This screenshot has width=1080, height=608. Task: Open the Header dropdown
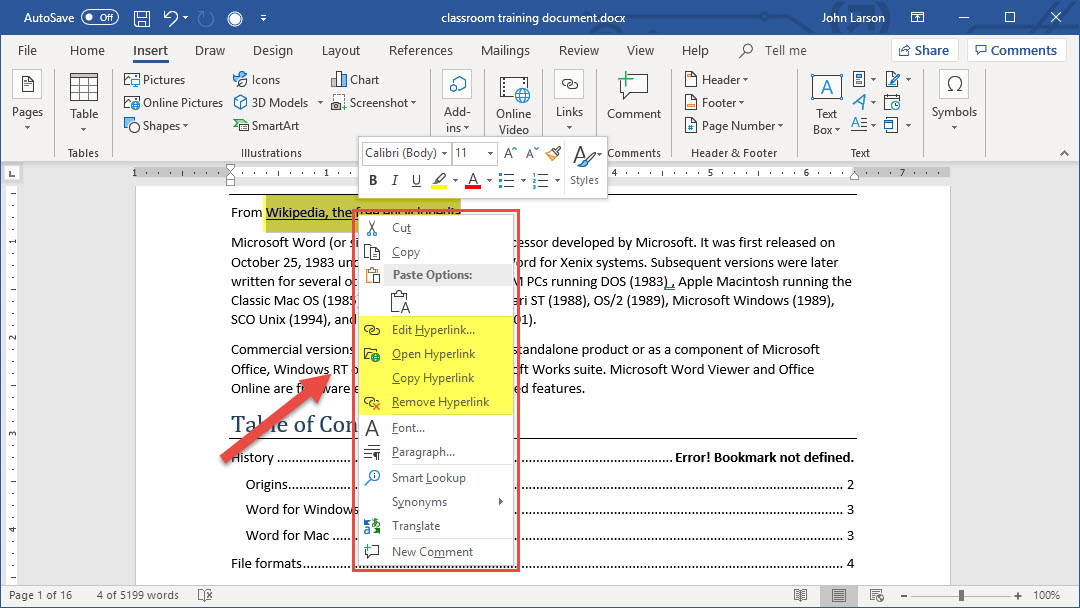coord(719,80)
